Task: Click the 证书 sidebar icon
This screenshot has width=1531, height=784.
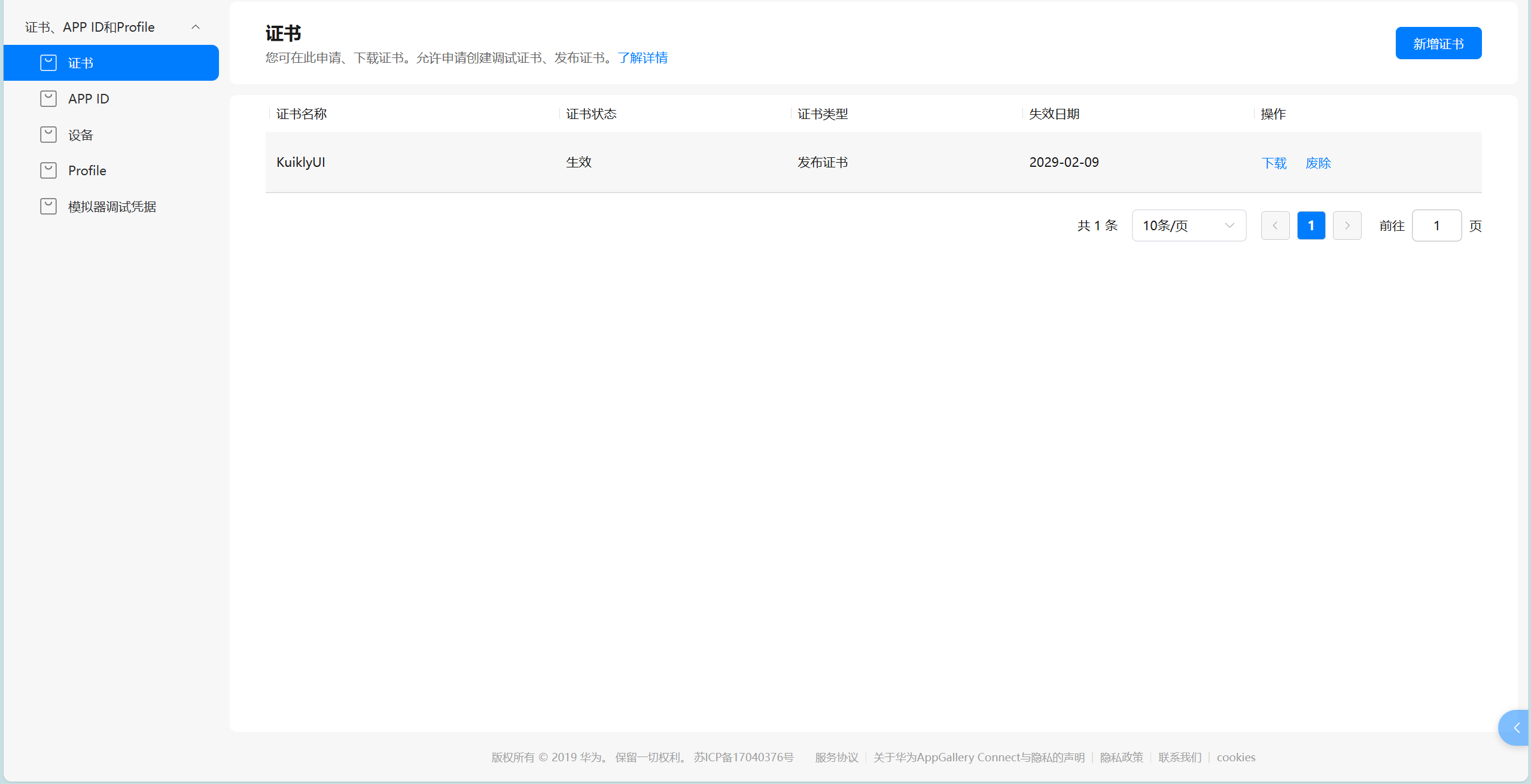Action: point(48,63)
